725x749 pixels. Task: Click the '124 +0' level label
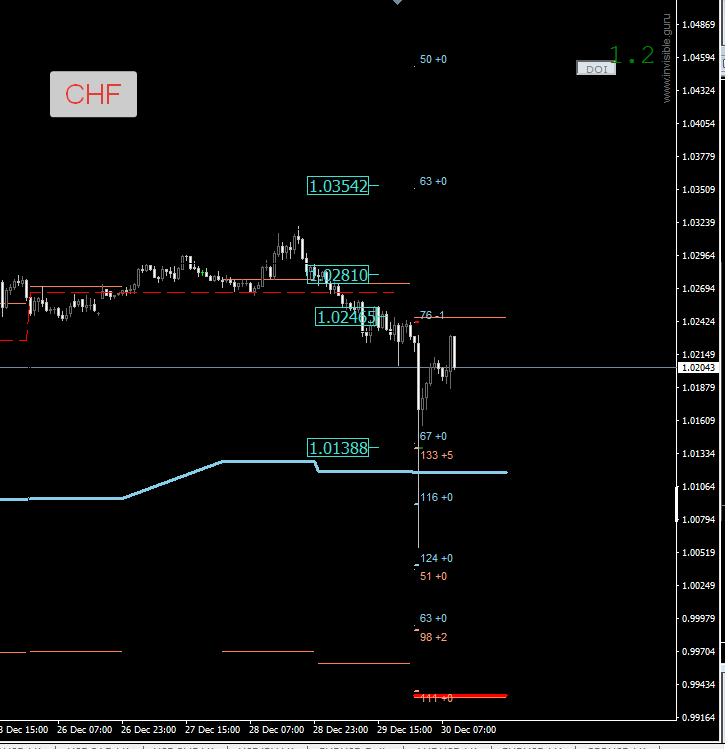437,558
